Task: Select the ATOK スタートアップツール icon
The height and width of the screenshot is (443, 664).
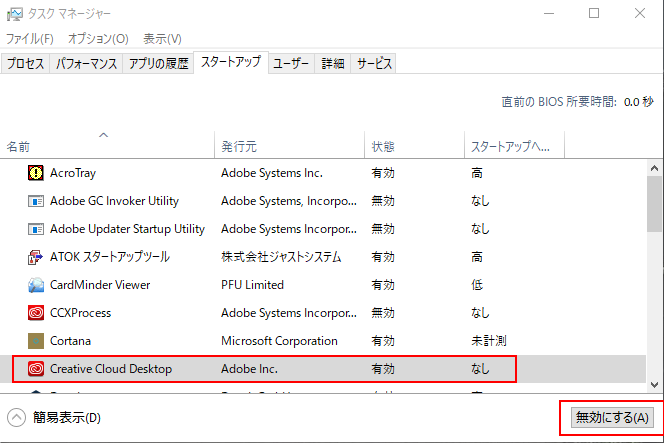Action: coord(36,257)
